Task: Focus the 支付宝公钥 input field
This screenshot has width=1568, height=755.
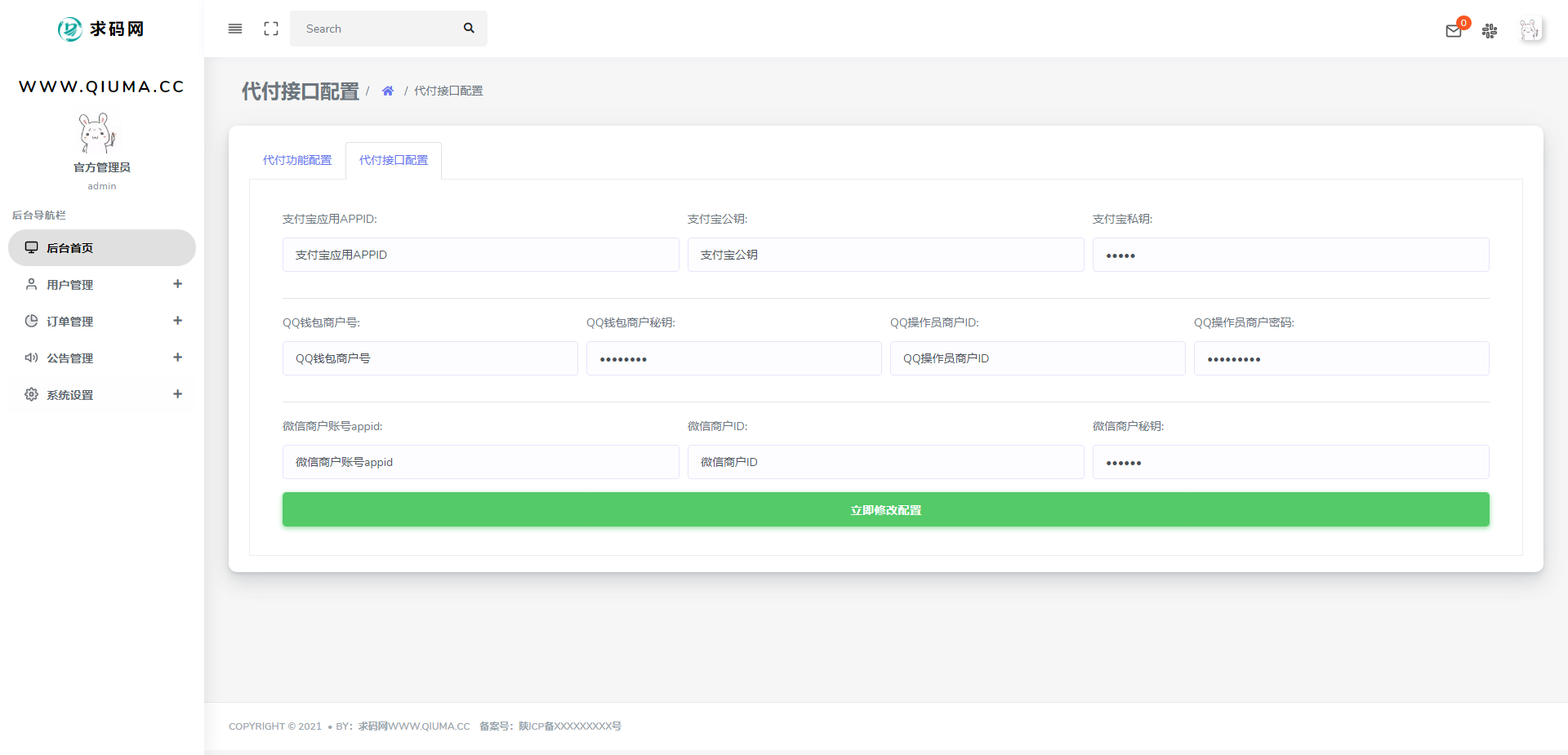Action: tap(886, 255)
